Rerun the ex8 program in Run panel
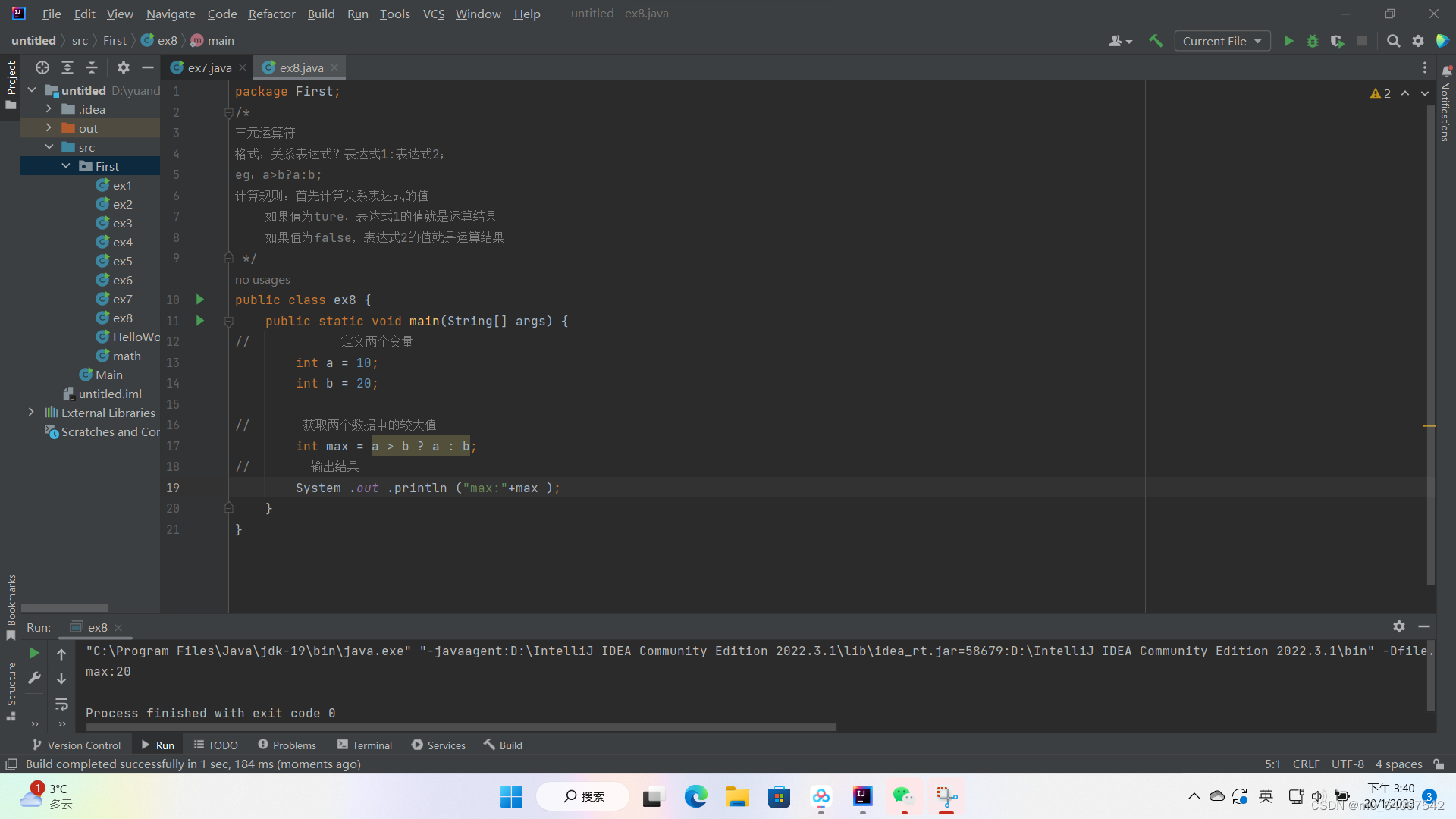Viewport: 1456px width, 819px height. 34,652
